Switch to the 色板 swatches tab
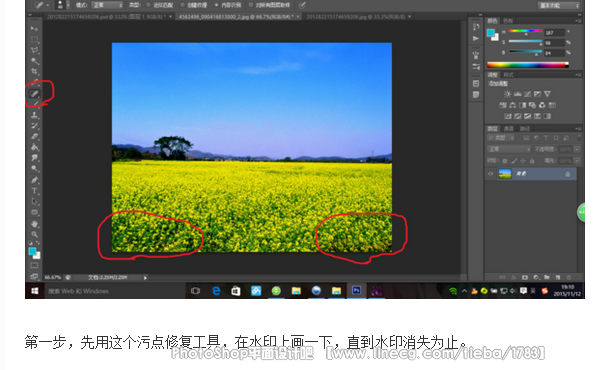 tap(508, 20)
